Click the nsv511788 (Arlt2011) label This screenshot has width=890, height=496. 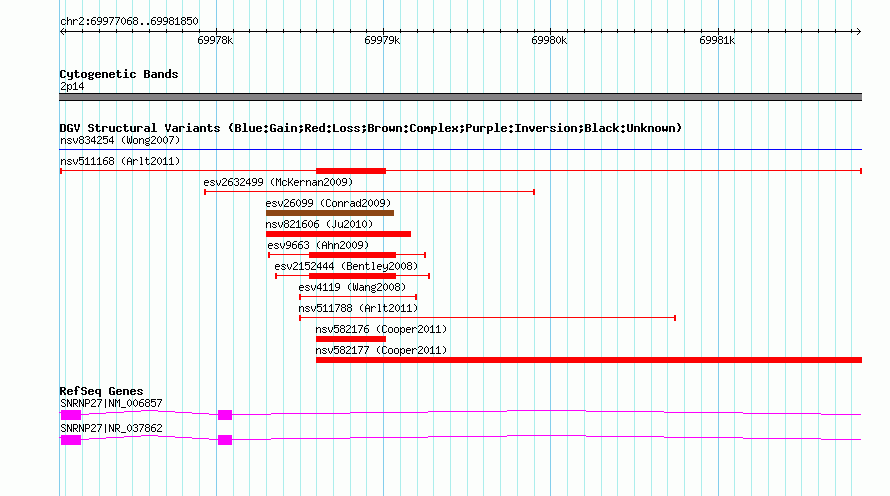(358, 308)
